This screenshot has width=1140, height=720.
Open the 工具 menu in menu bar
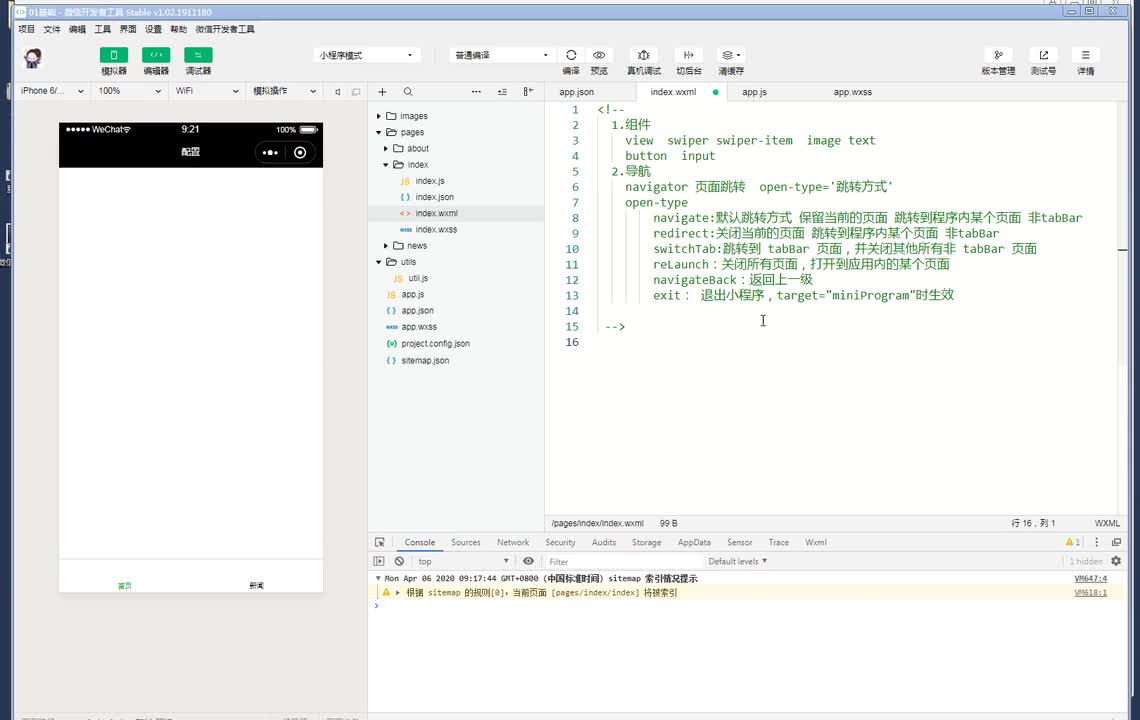click(x=102, y=30)
